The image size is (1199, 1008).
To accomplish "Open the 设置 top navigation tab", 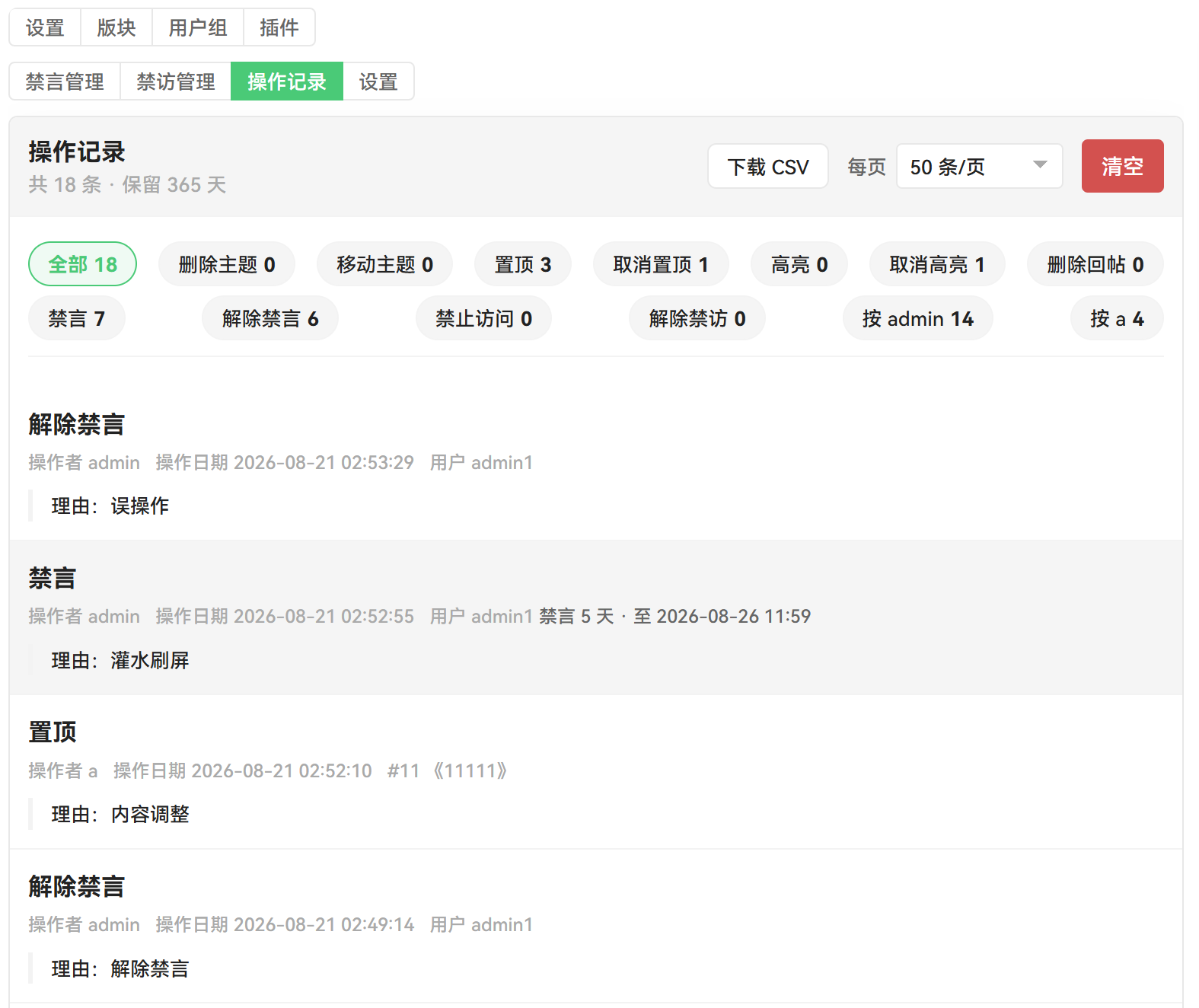I will [x=45, y=28].
